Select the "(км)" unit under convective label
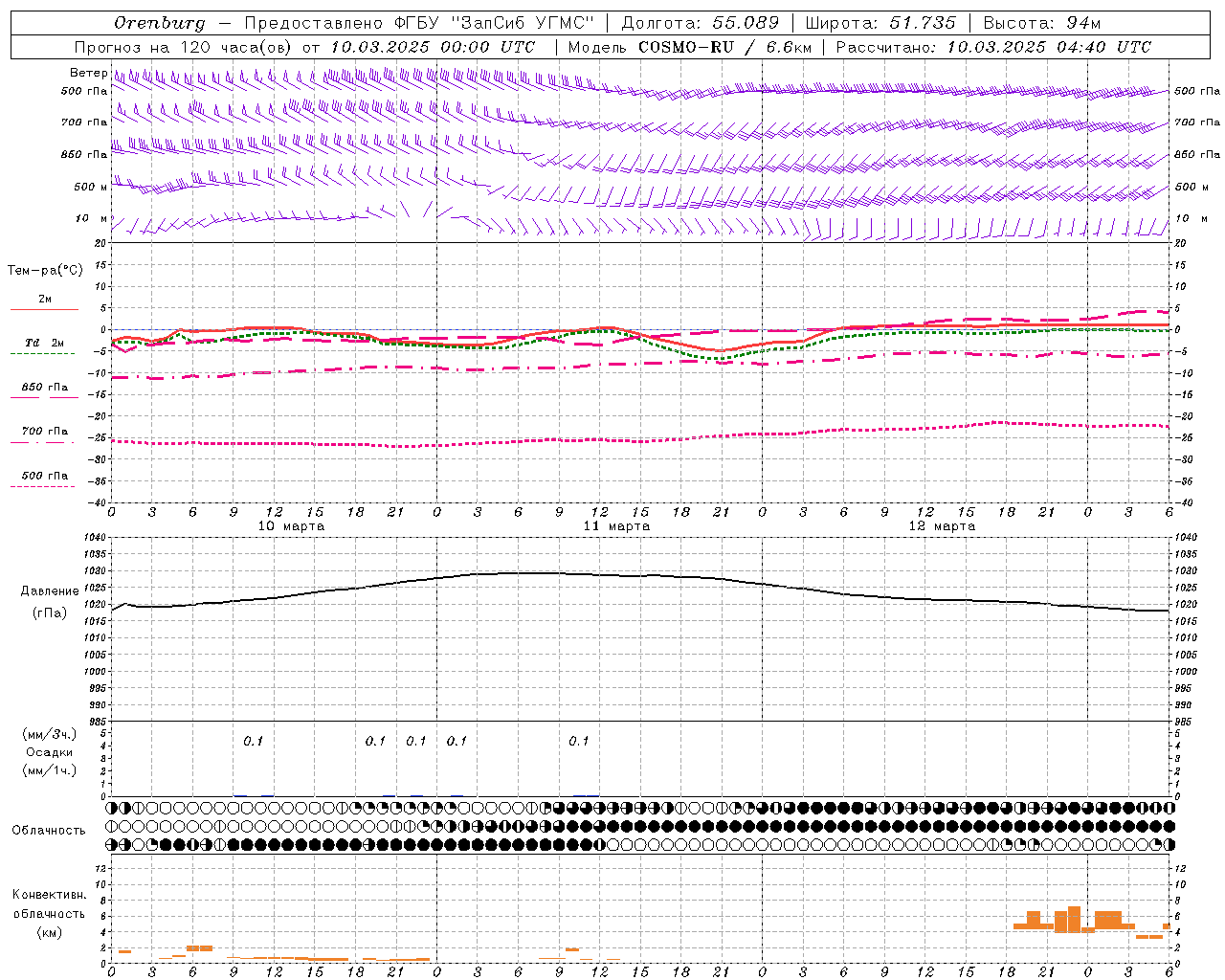The width and height of the screenshot is (1225, 980). (x=50, y=932)
